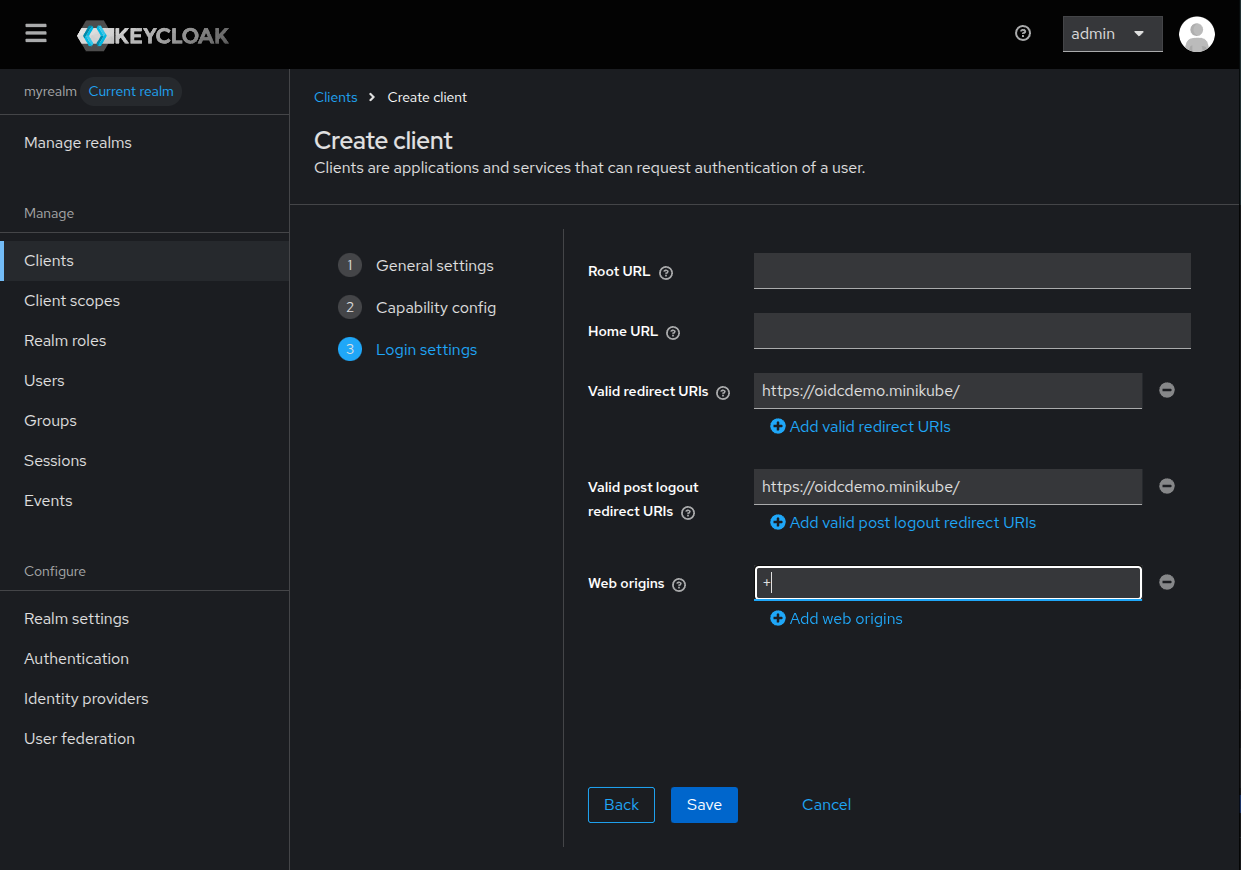Show help for Home URL
The width and height of the screenshot is (1241, 870).
(673, 333)
